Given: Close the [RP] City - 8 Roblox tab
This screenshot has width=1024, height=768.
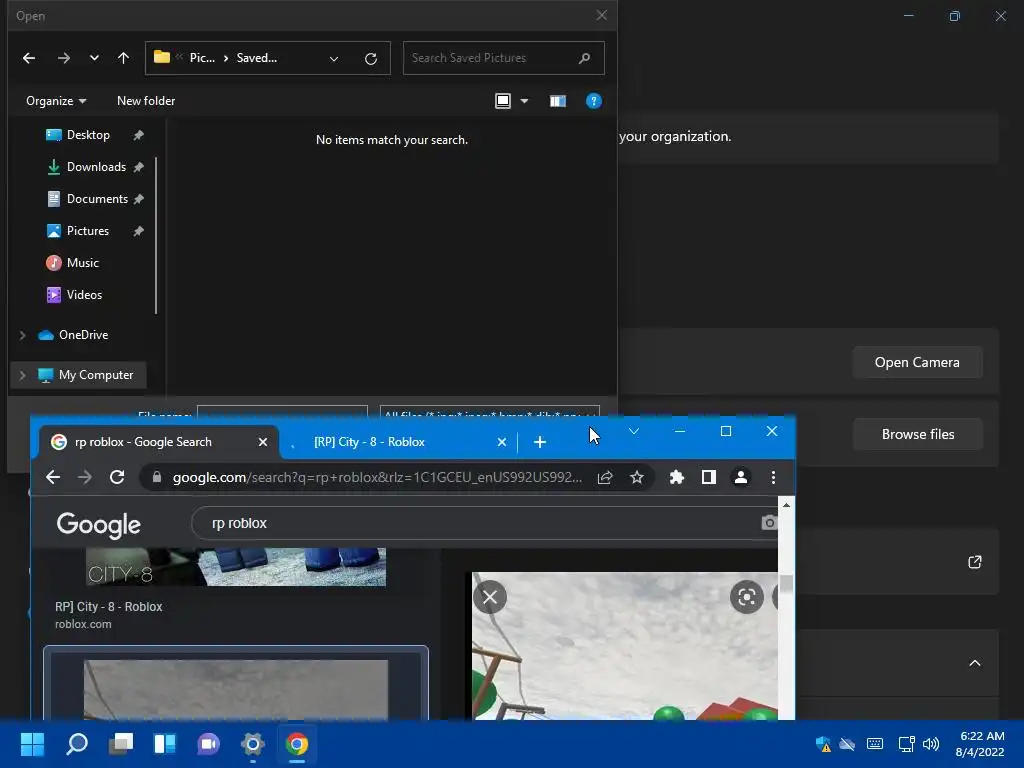Looking at the screenshot, I should click(x=502, y=442).
